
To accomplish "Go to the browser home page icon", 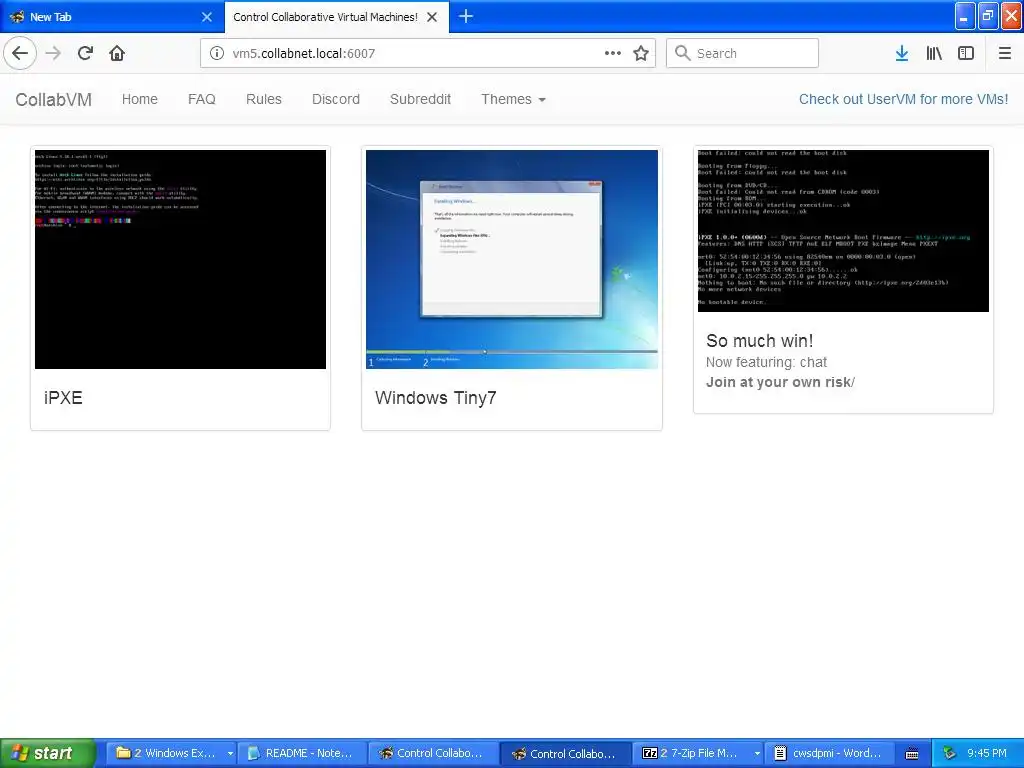I will pyautogui.click(x=117, y=53).
